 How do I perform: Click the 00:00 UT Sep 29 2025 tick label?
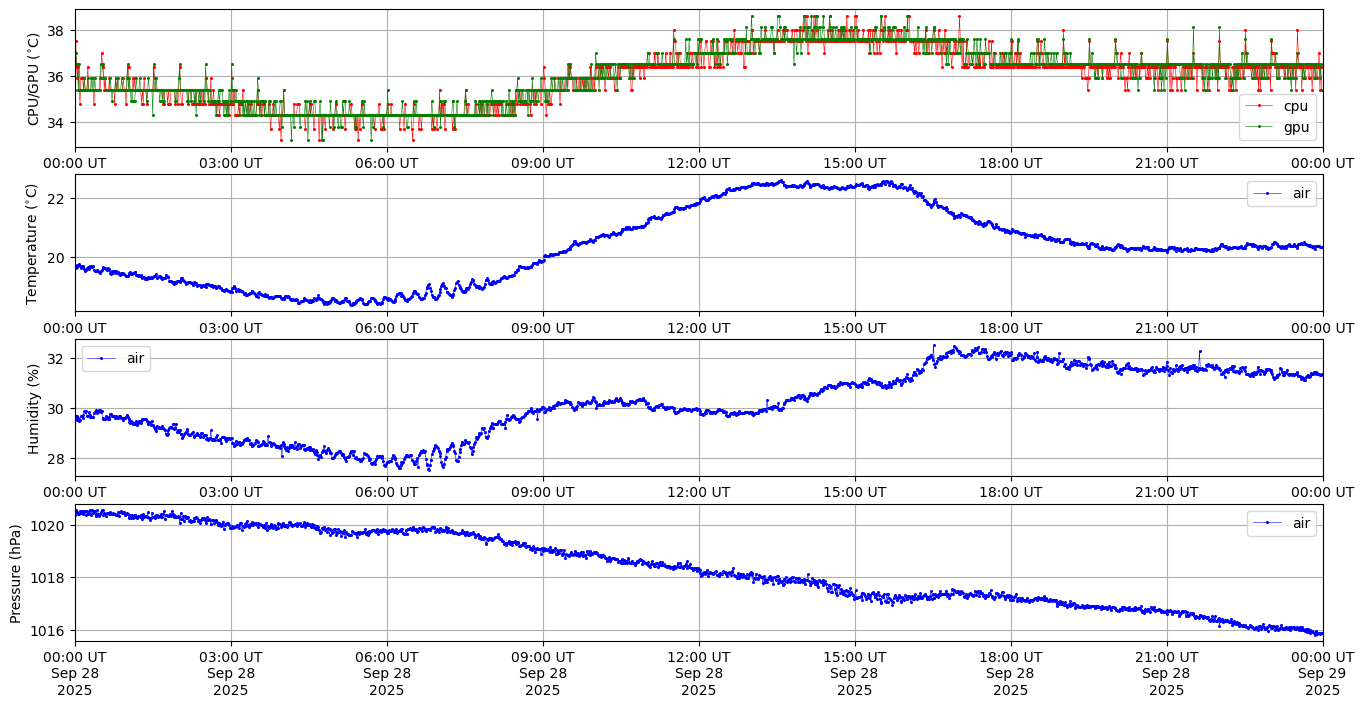pyautogui.click(x=1322, y=673)
